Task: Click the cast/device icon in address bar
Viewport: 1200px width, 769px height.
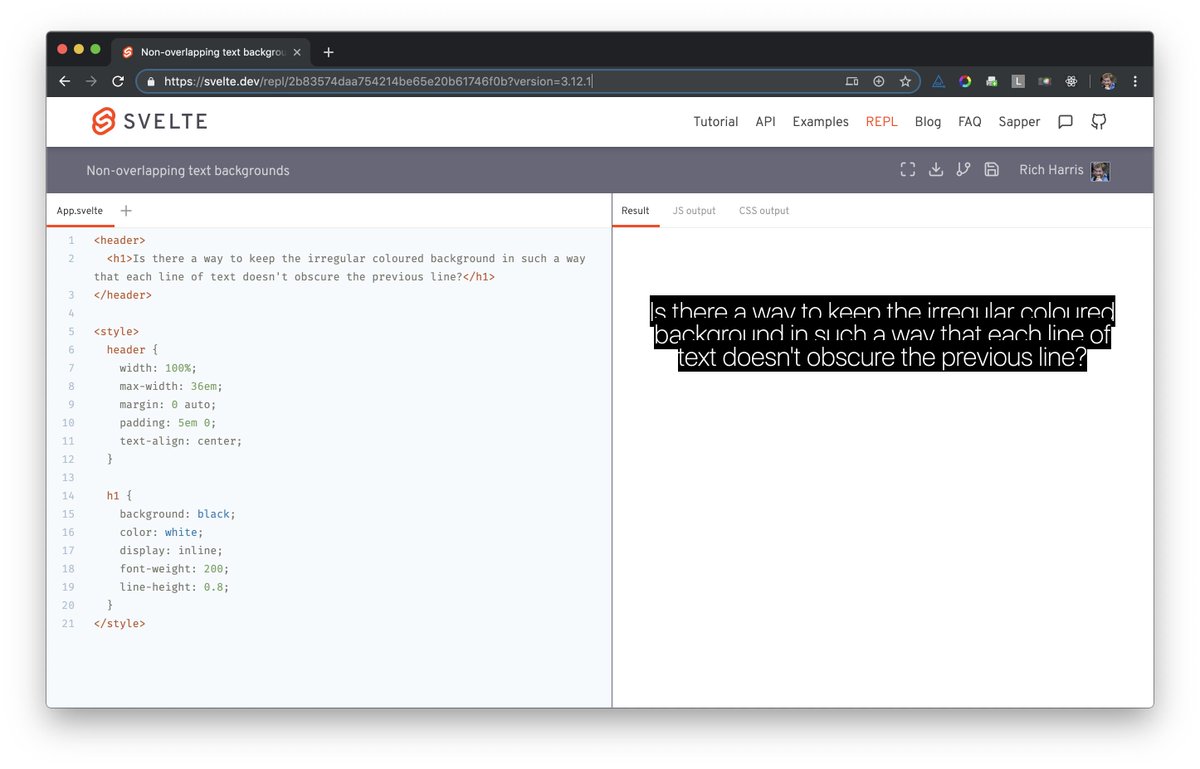Action: point(852,82)
